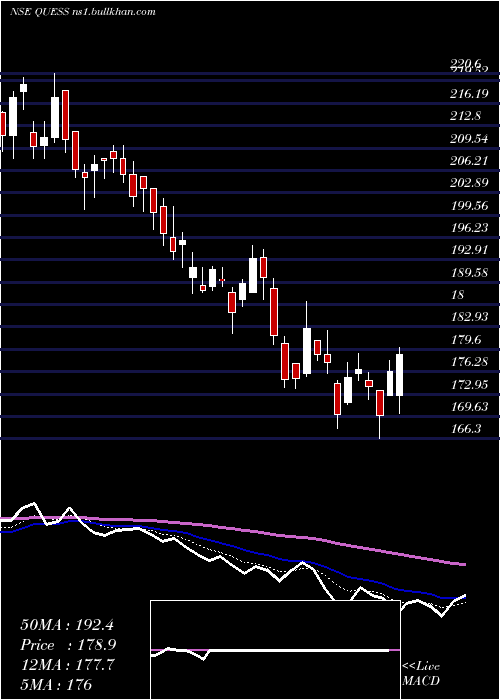Click the 12MA : 177.7 readout
This screenshot has width=500, height=700.
coord(67,665)
